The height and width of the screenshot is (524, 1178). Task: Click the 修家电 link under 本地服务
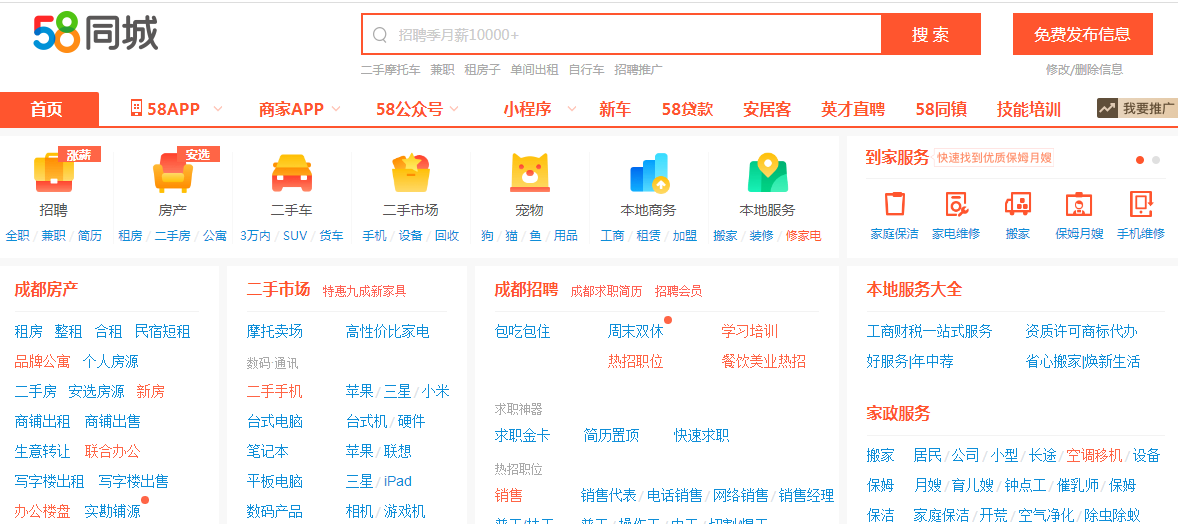[803, 235]
